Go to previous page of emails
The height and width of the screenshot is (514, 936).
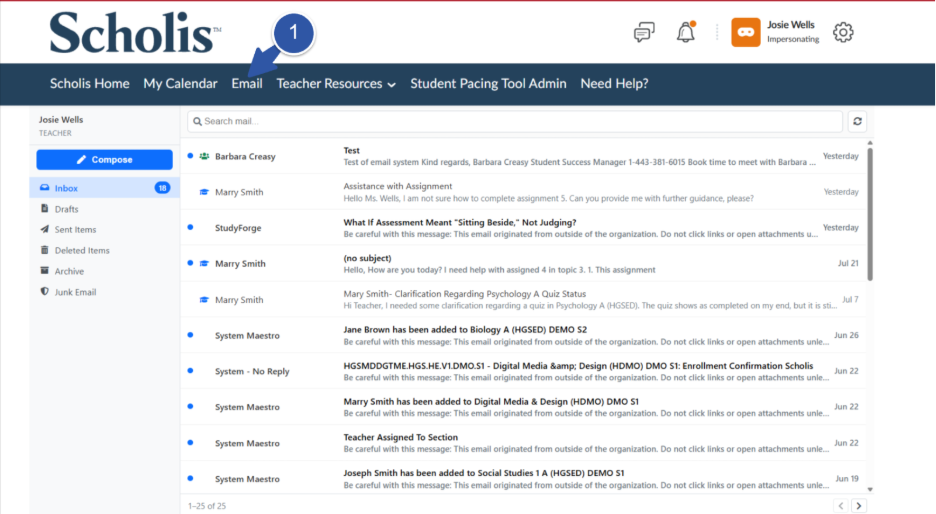pos(840,506)
